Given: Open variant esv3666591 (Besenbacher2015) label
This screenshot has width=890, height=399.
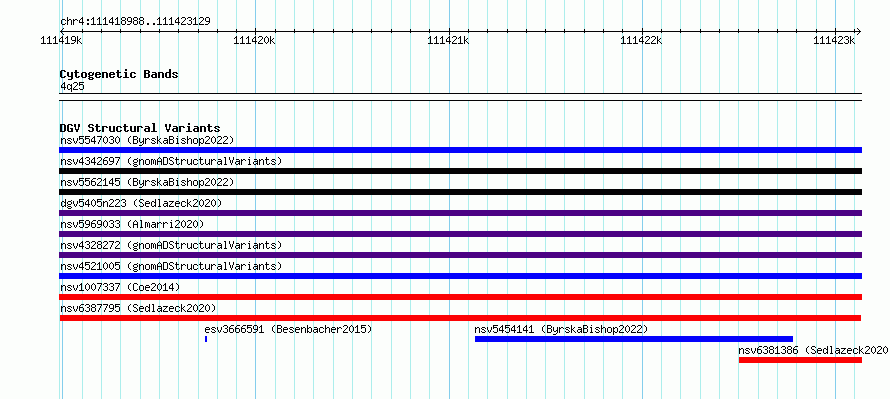Looking at the screenshot, I should coord(288,329).
